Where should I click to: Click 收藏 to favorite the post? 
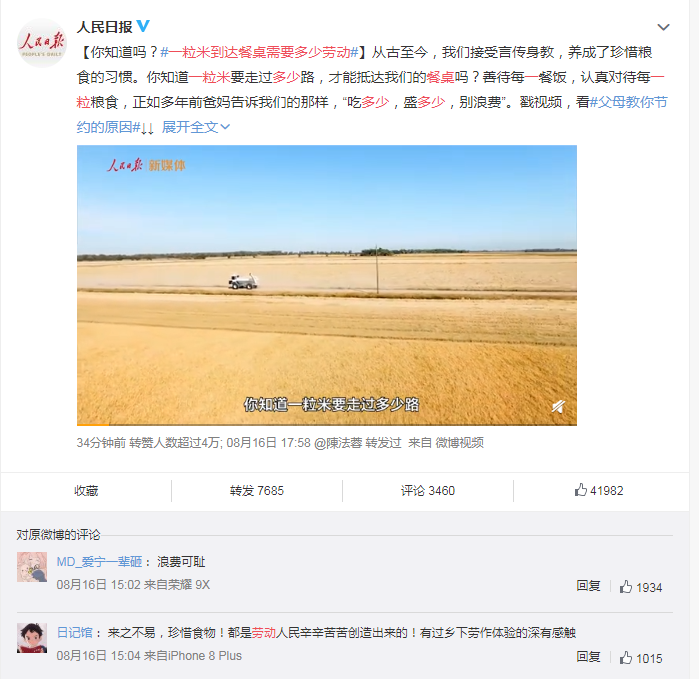86,491
